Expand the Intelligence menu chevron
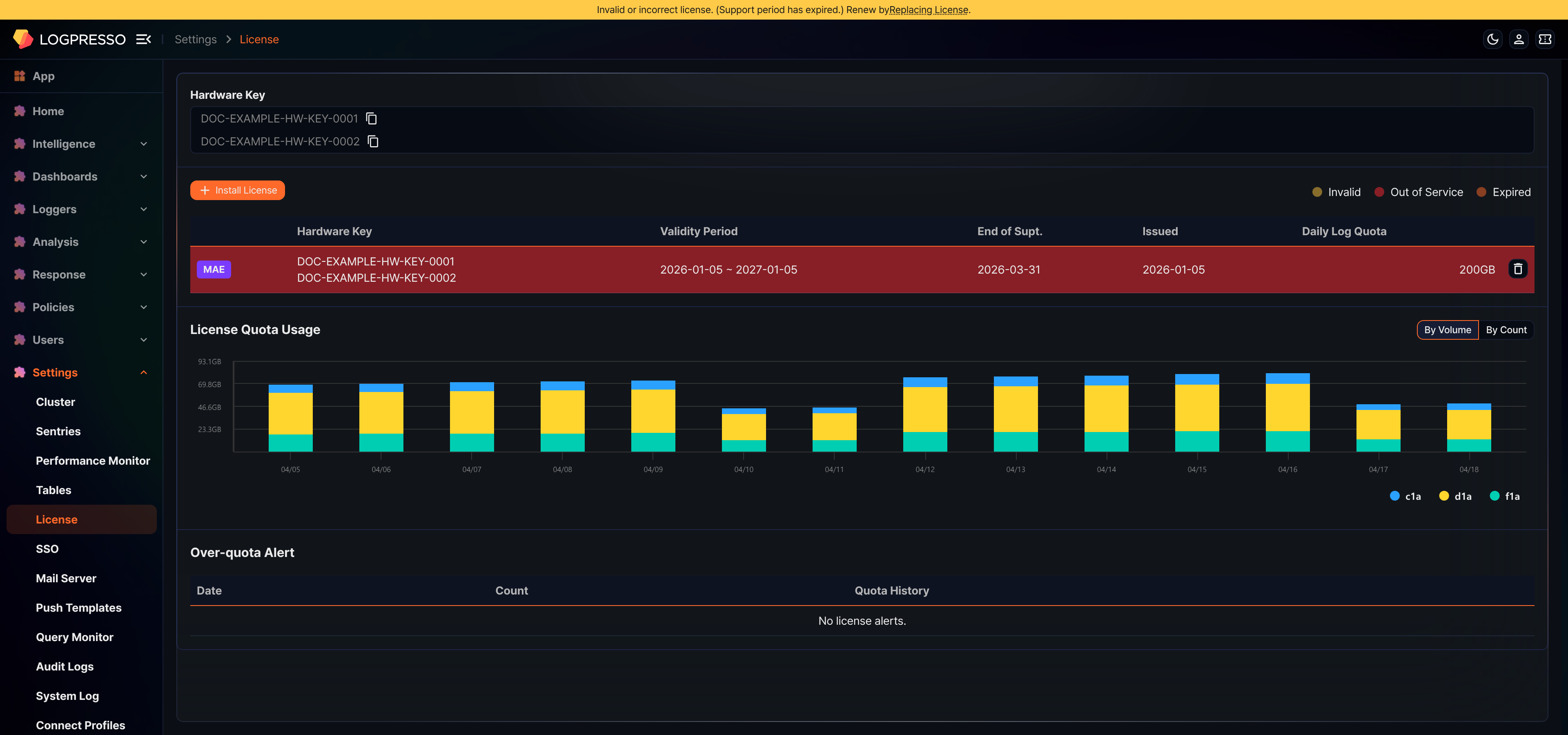Screen dimensions: 1568x735 pos(144,144)
